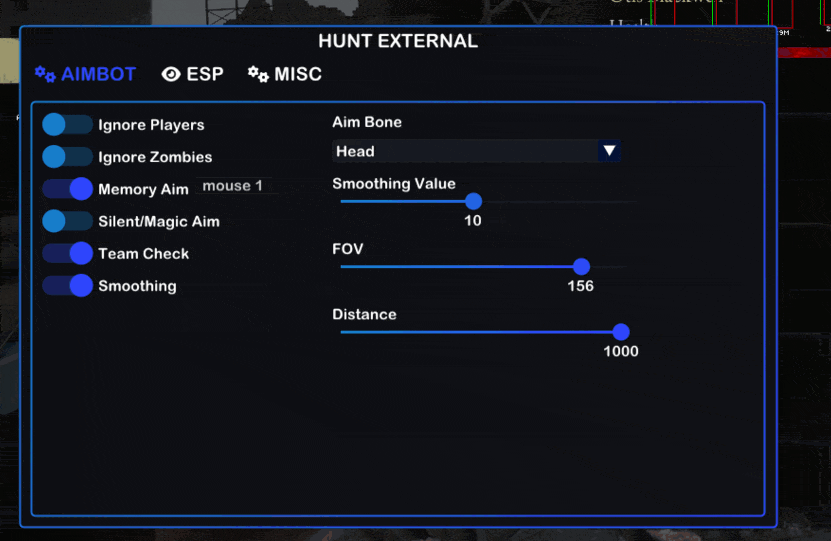The height and width of the screenshot is (541, 831).
Task: Toggle the Silent/Magic Aim switch
Action: (67, 221)
